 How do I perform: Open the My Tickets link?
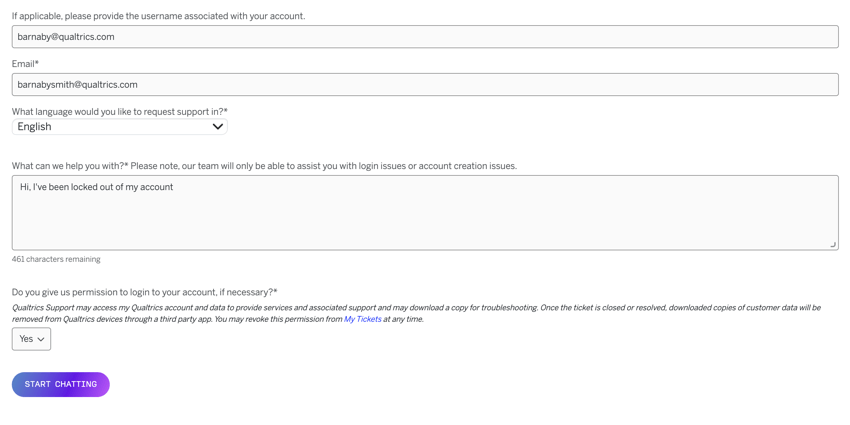coord(363,319)
